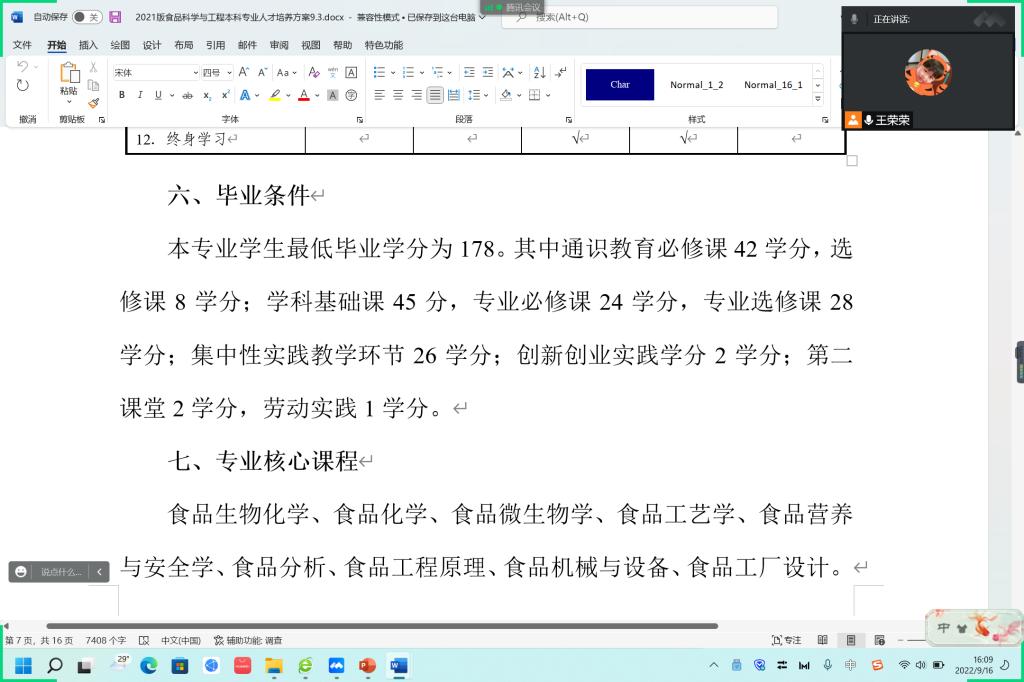Toggle Print Layout view button
Screen dimensions: 1024x682
click(851, 640)
